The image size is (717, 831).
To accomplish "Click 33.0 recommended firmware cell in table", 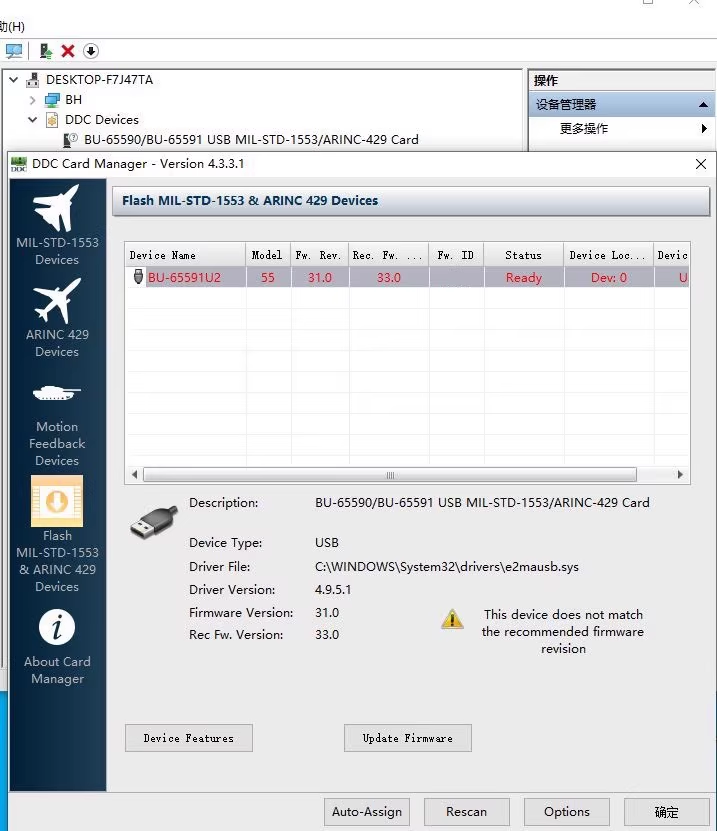I will [388, 277].
